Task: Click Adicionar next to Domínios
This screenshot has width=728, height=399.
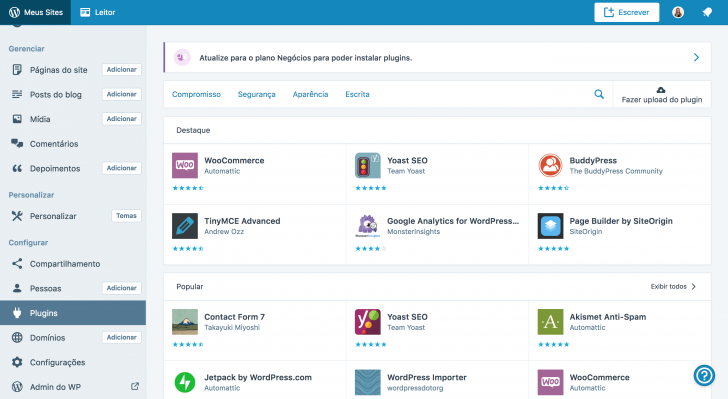Action: 122,337
